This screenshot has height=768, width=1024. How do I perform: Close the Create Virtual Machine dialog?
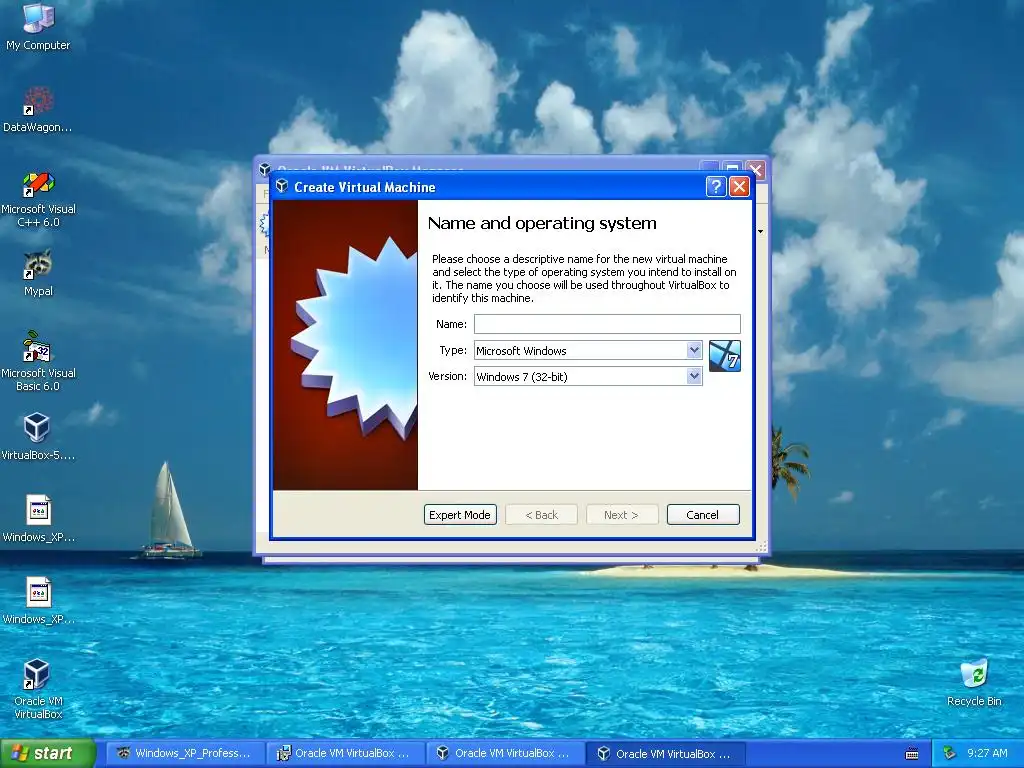[x=739, y=187]
